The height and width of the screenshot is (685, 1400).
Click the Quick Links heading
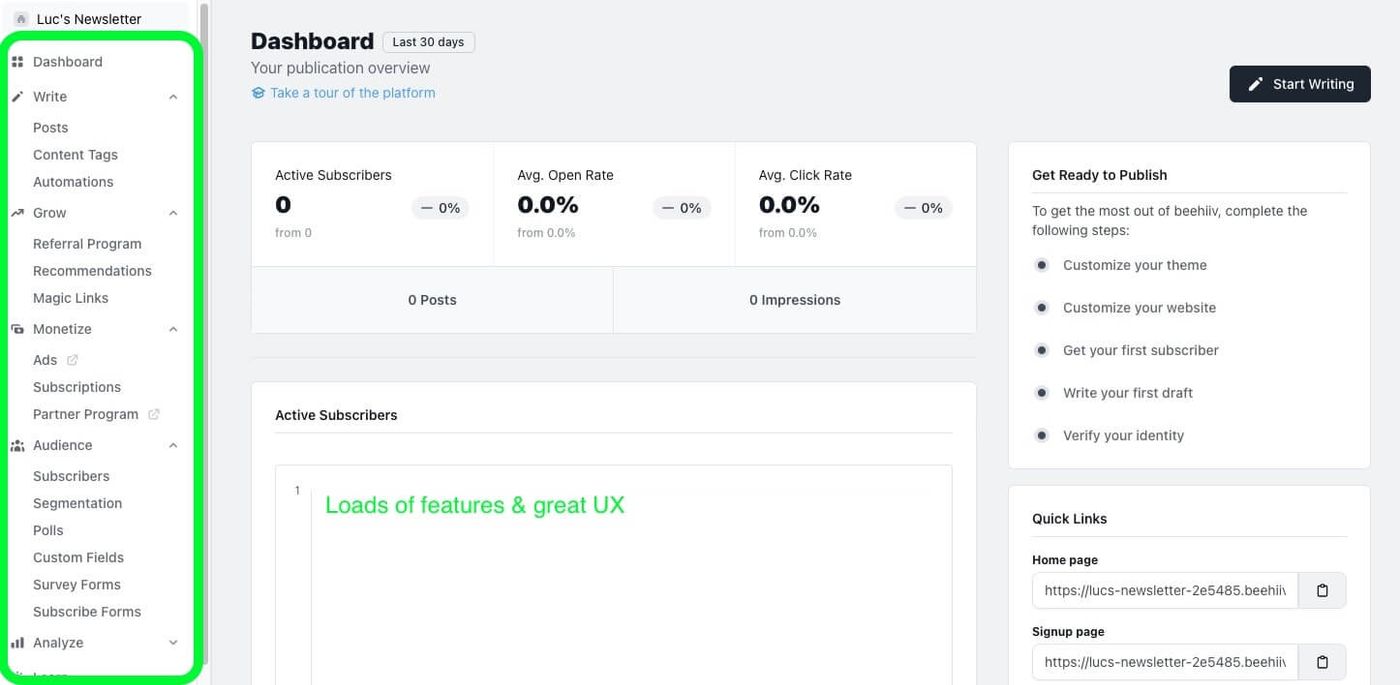(1069, 519)
